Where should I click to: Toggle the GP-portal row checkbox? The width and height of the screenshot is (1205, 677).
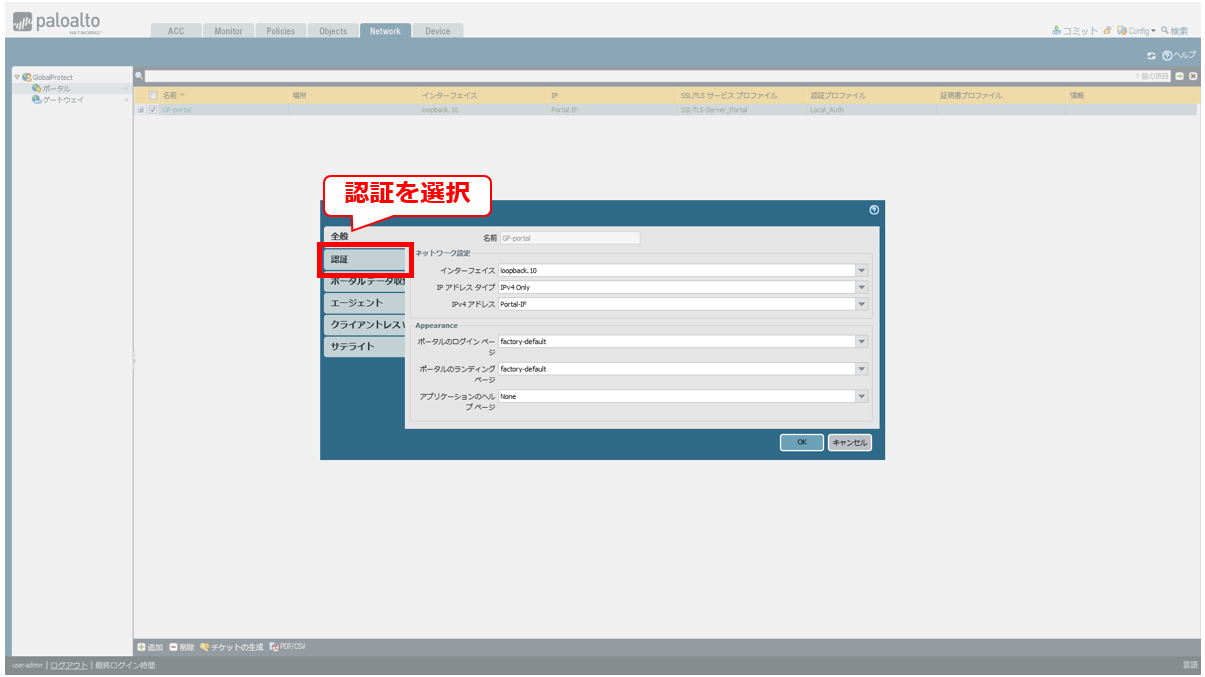153,110
